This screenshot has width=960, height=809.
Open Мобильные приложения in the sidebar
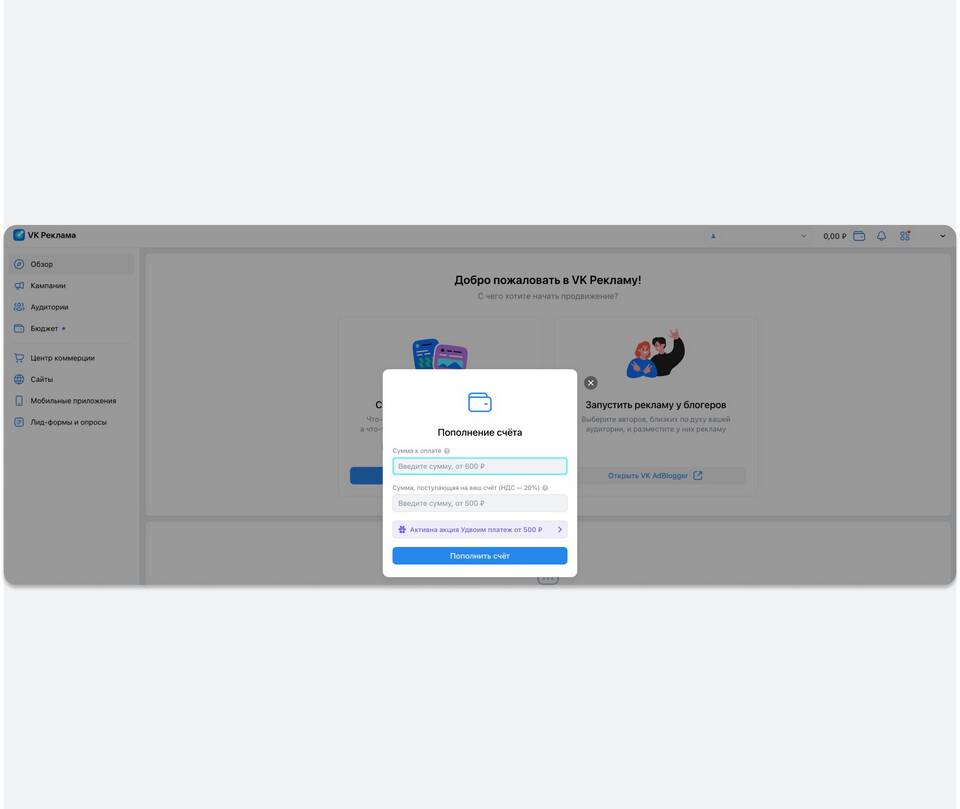[71, 401]
